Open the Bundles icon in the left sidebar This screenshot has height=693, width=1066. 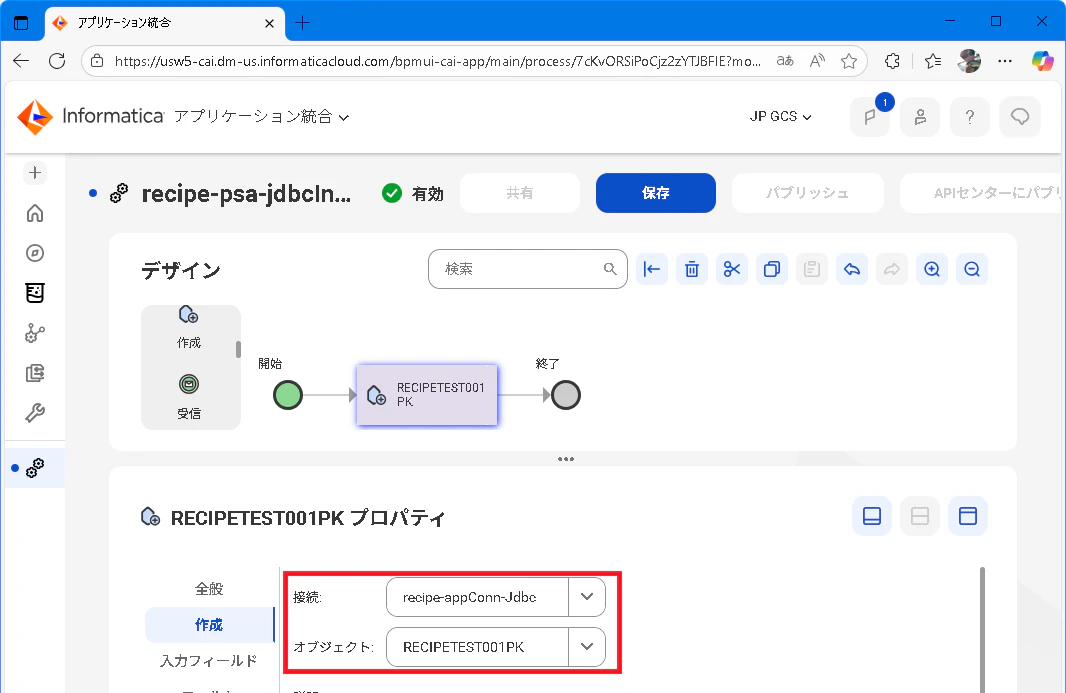pos(35,293)
